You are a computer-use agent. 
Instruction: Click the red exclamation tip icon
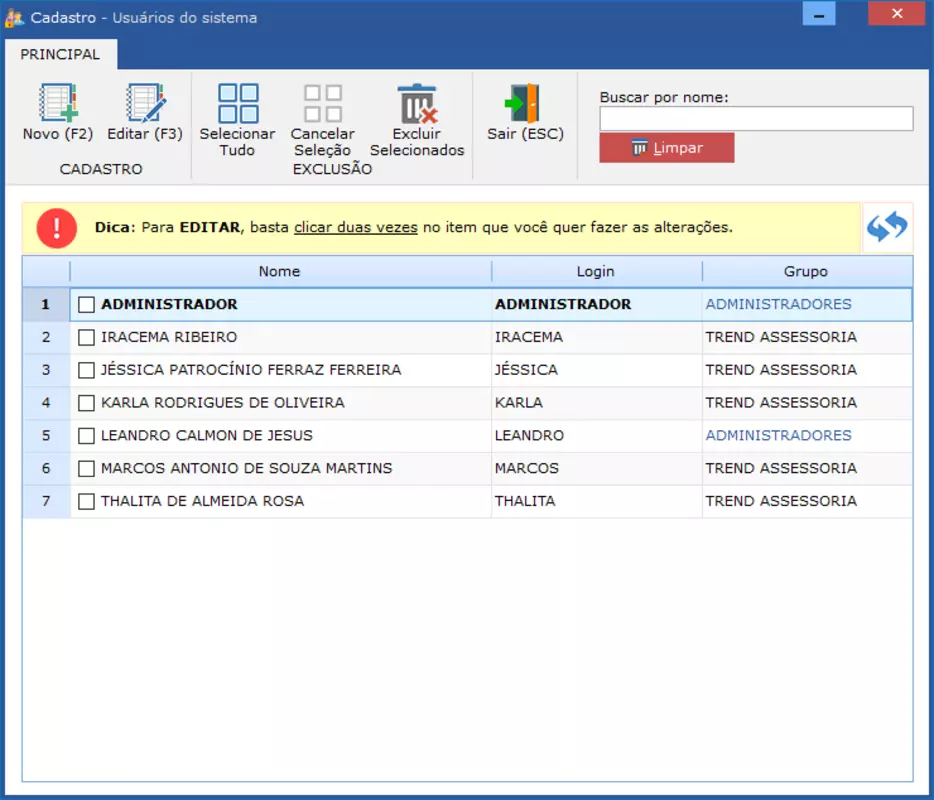57,228
